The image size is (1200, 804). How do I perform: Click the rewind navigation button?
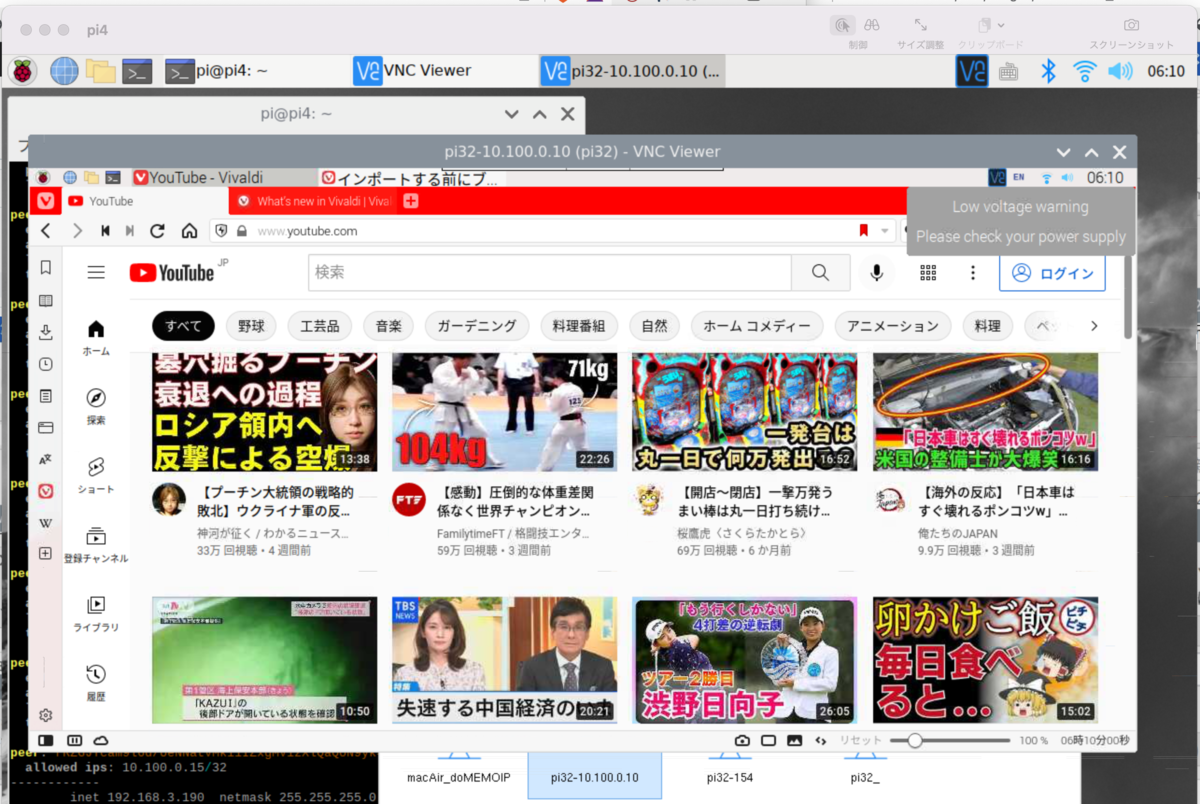[x=105, y=231]
